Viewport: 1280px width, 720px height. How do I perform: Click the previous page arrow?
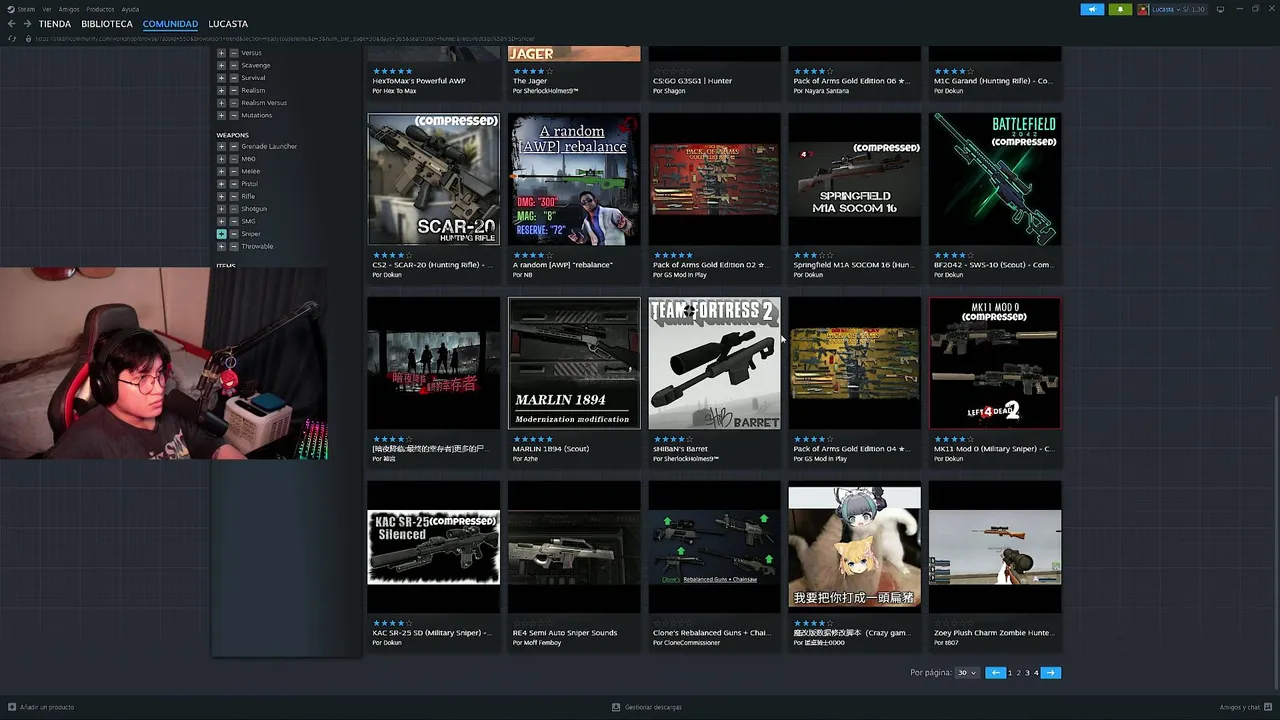pyautogui.click(x=995, y=673)
